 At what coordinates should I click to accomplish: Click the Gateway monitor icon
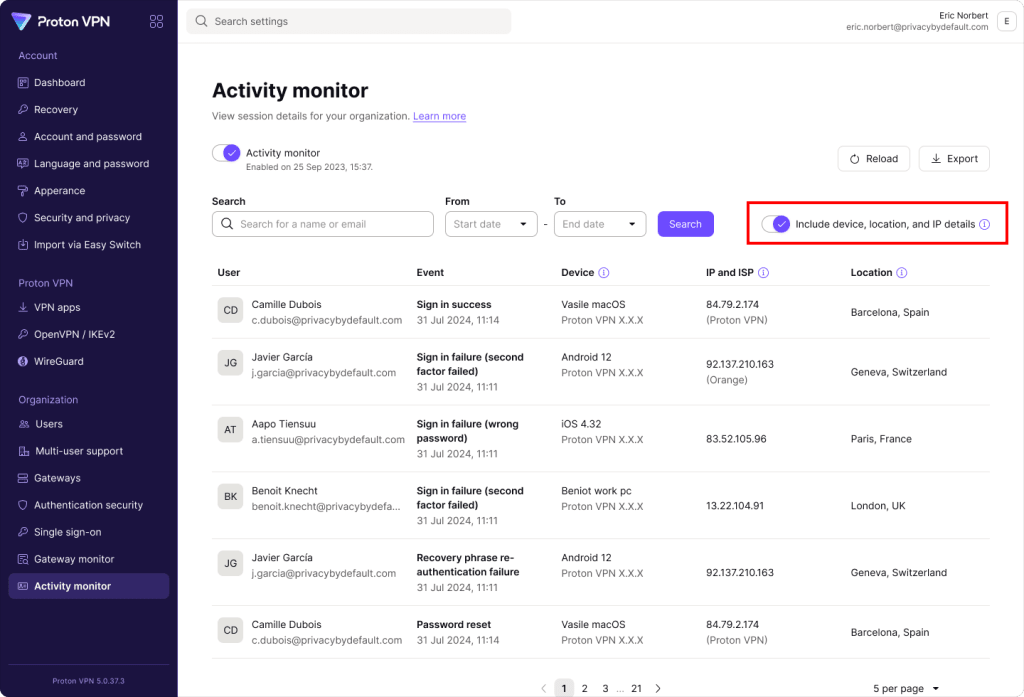pyautogui.click(x=23, y=559)
